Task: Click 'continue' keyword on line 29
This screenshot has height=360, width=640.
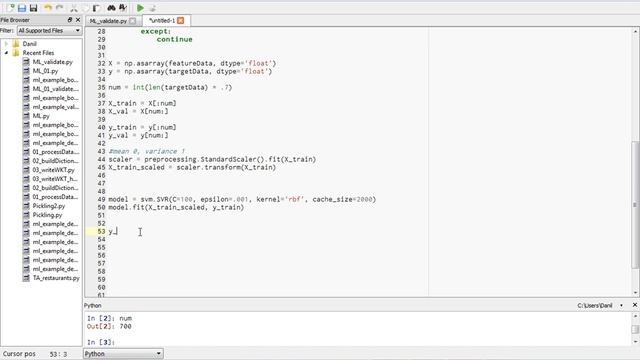Action: pos(174,39)
